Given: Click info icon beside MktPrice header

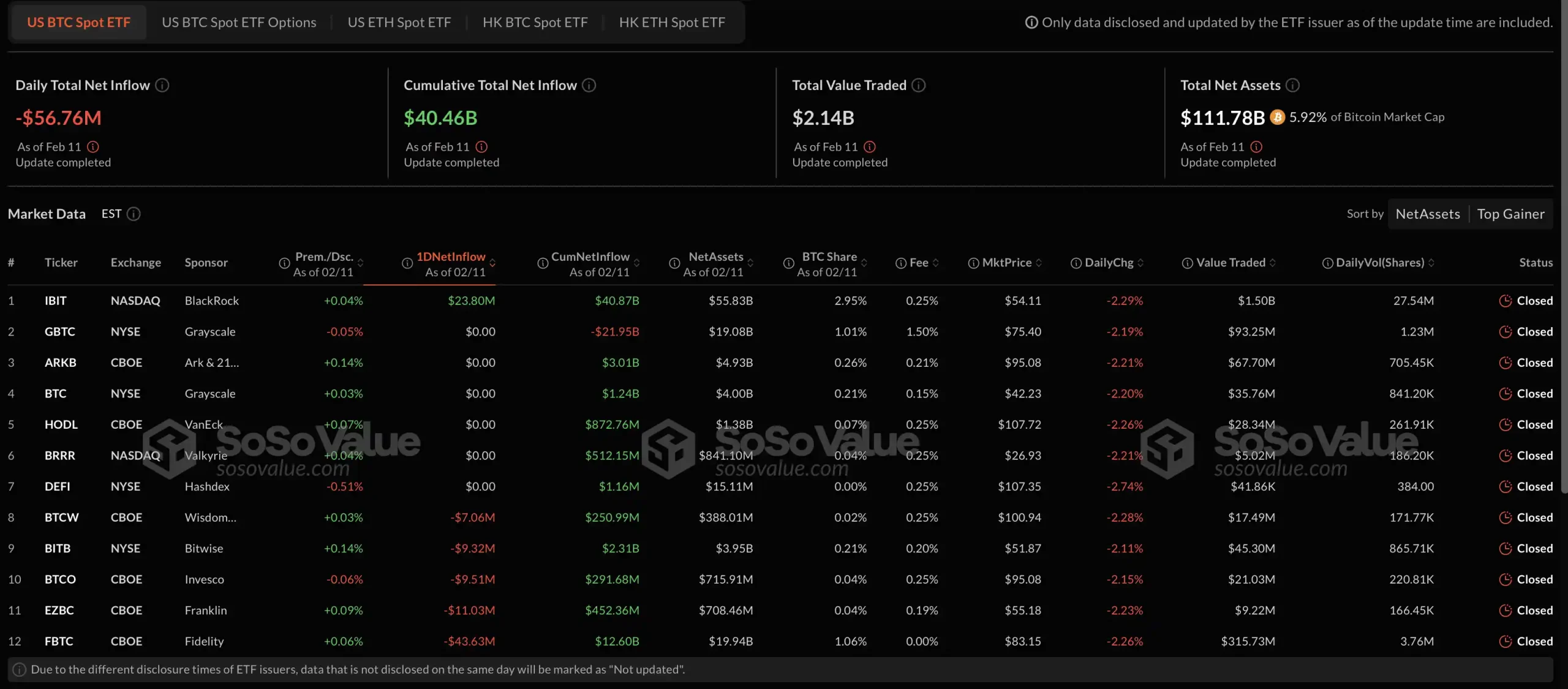Looking at the screenshot, I should tap(973, 263).
